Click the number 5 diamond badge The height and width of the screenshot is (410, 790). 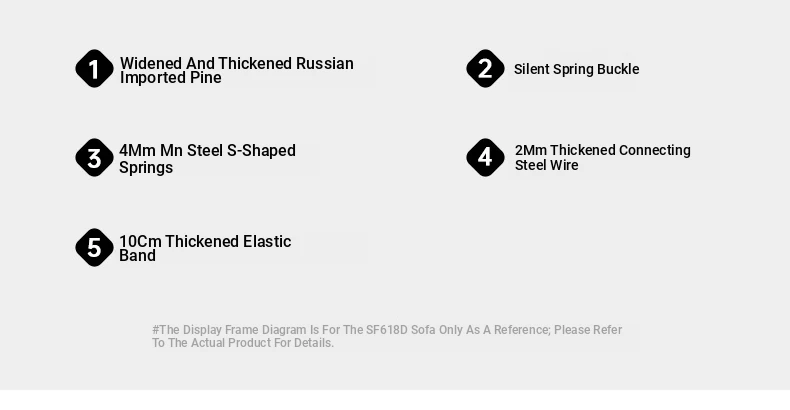click(x=94, y=247)
